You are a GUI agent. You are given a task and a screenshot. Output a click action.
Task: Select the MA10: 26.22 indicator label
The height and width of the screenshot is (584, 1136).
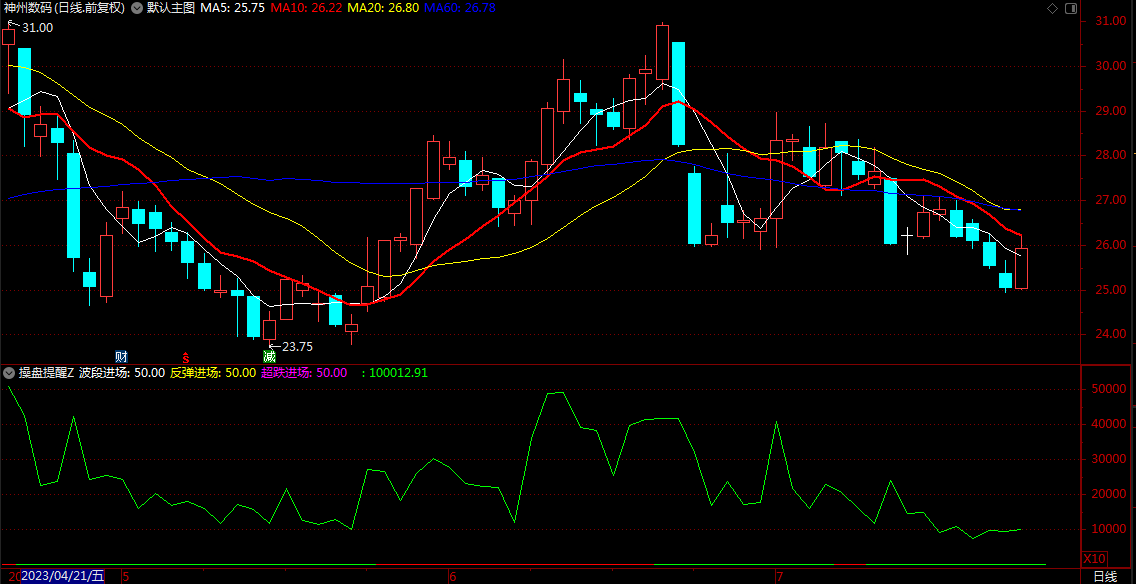pos(306,9)
